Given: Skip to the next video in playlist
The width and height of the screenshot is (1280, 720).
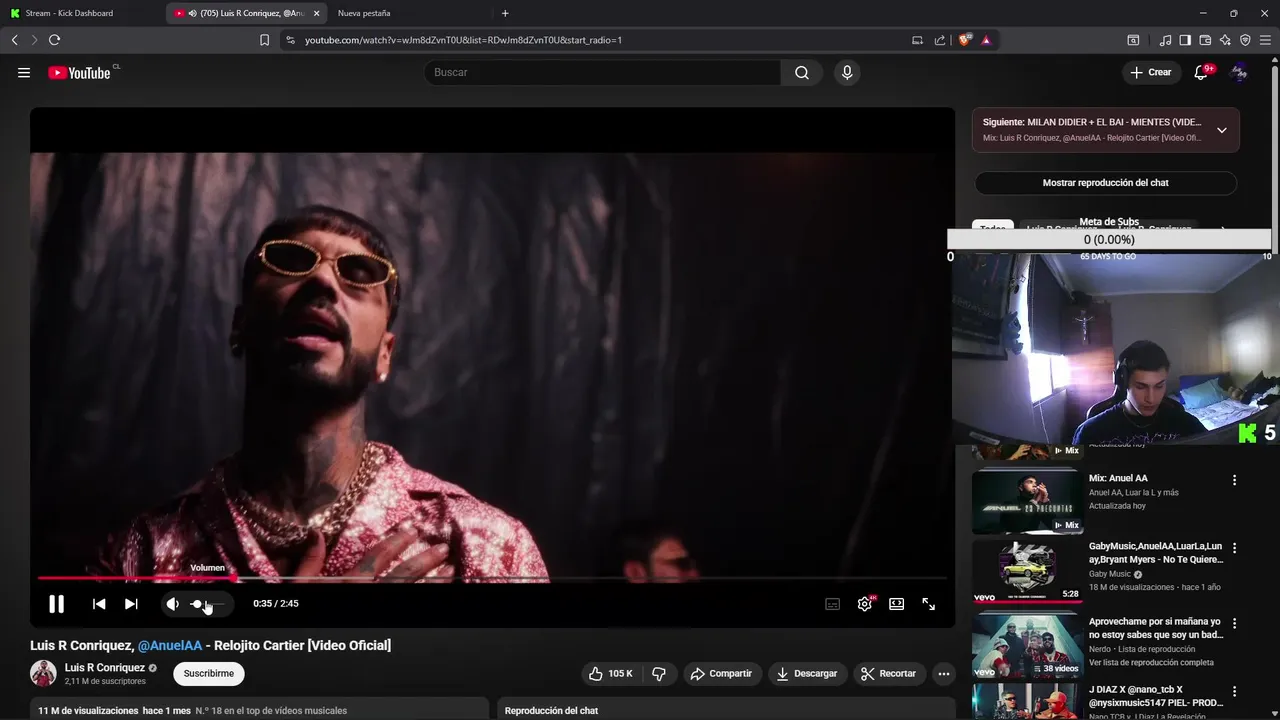Looking at the screenshot, I should (x=131, y=604).
